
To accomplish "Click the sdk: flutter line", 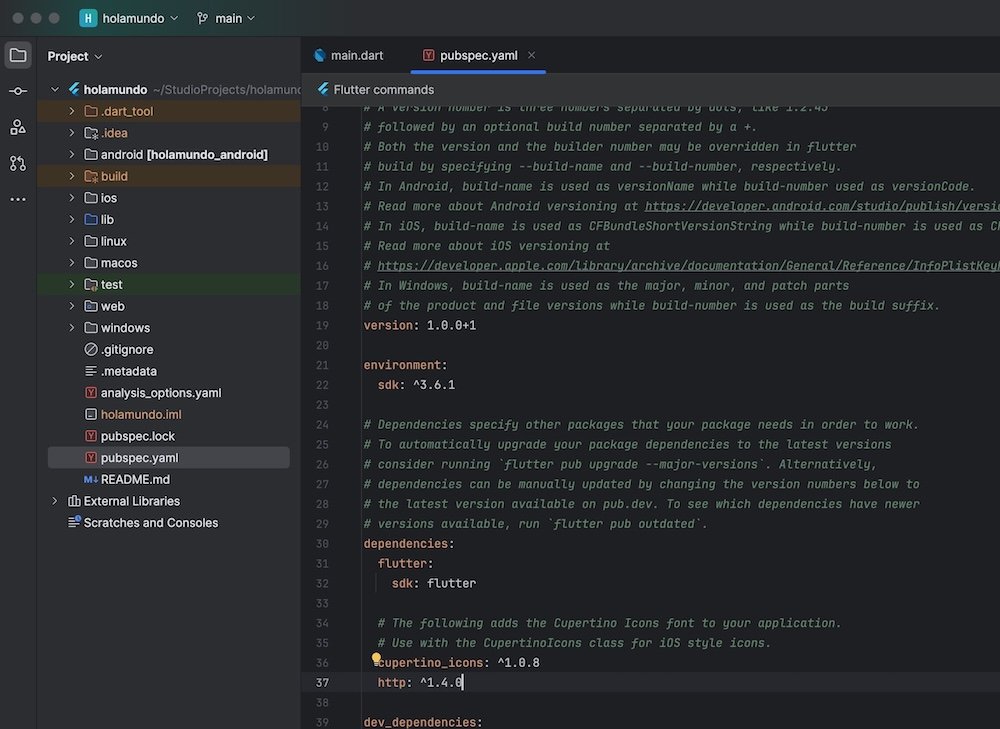I will tap(434, 583).
